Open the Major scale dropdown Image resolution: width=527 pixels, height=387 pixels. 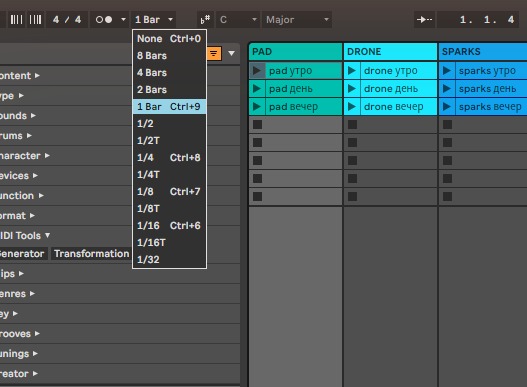point(297,20)
